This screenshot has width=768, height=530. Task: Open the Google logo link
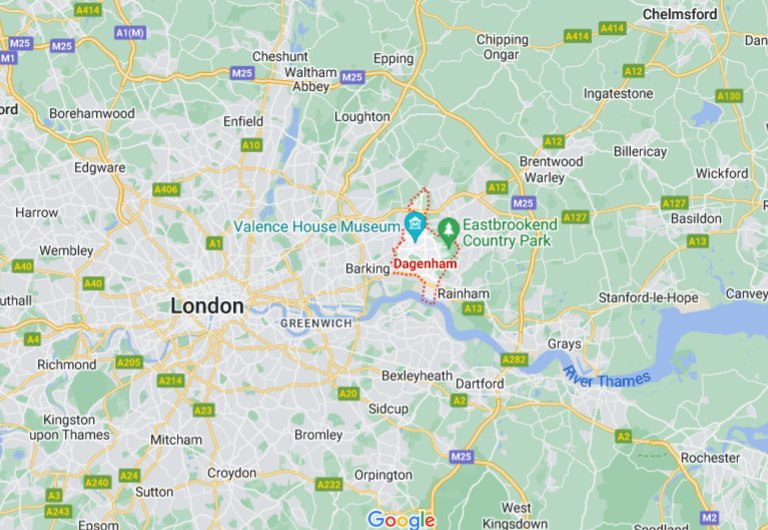[x=401, y=520]
